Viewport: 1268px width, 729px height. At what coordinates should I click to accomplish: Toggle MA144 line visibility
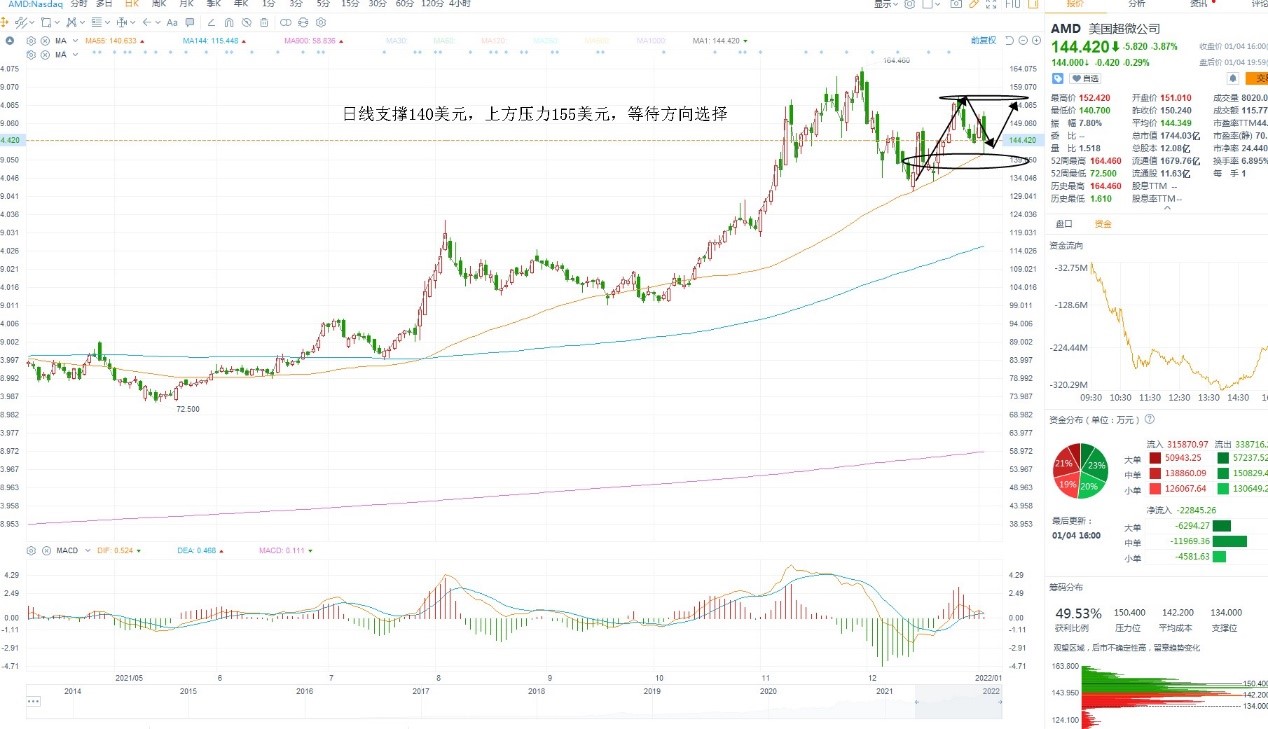coord(215,41)
